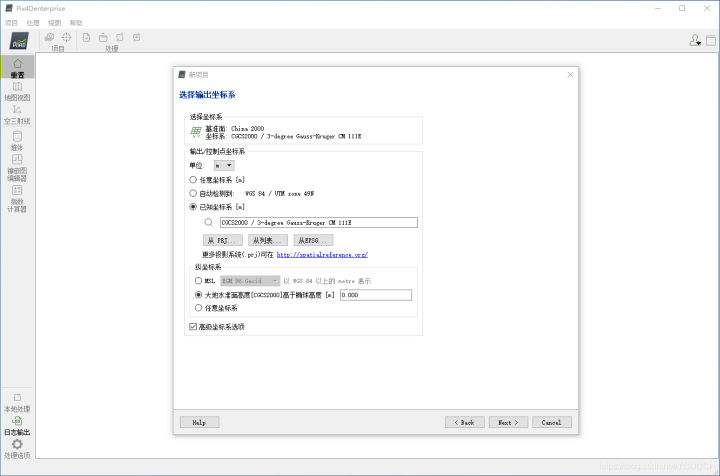This screenshot has width=720, height=476.
Task: Select the MSL vertical coordinate radio button
Action: [199, 281]
